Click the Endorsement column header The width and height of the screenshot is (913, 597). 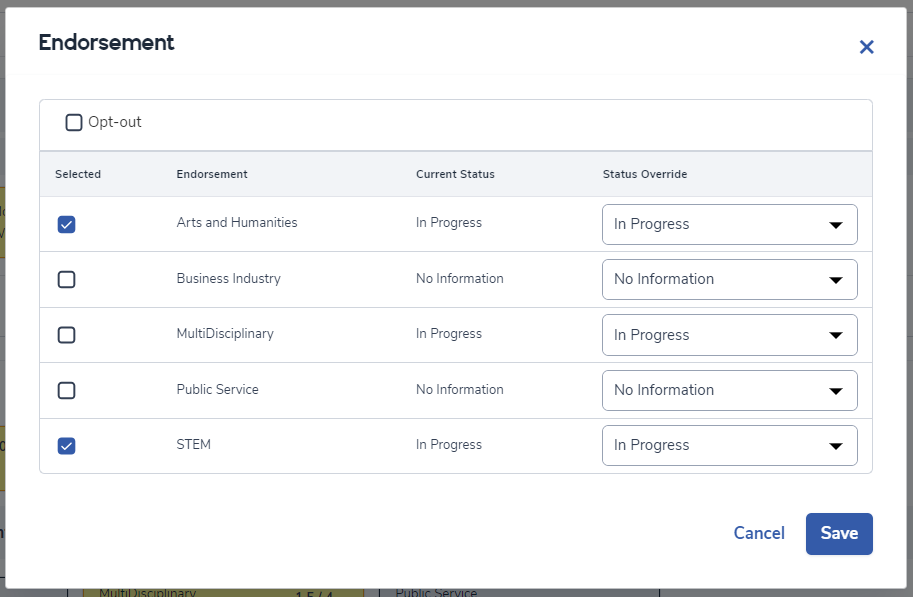tap(212, 174)
